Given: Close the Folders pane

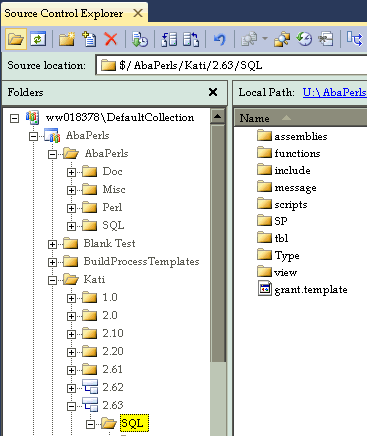Looking at the screenshot, I should [x=213, y=92].
